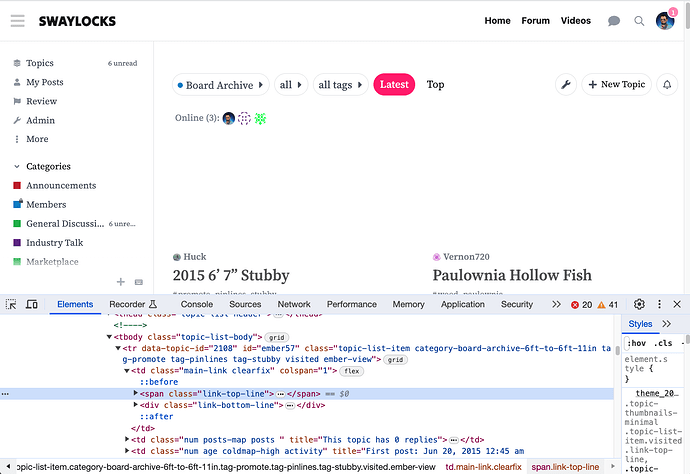The height and width of the screenshot is (474, 690).
Task: Click the bell notification level button
Action: click(x=667, y=85)
